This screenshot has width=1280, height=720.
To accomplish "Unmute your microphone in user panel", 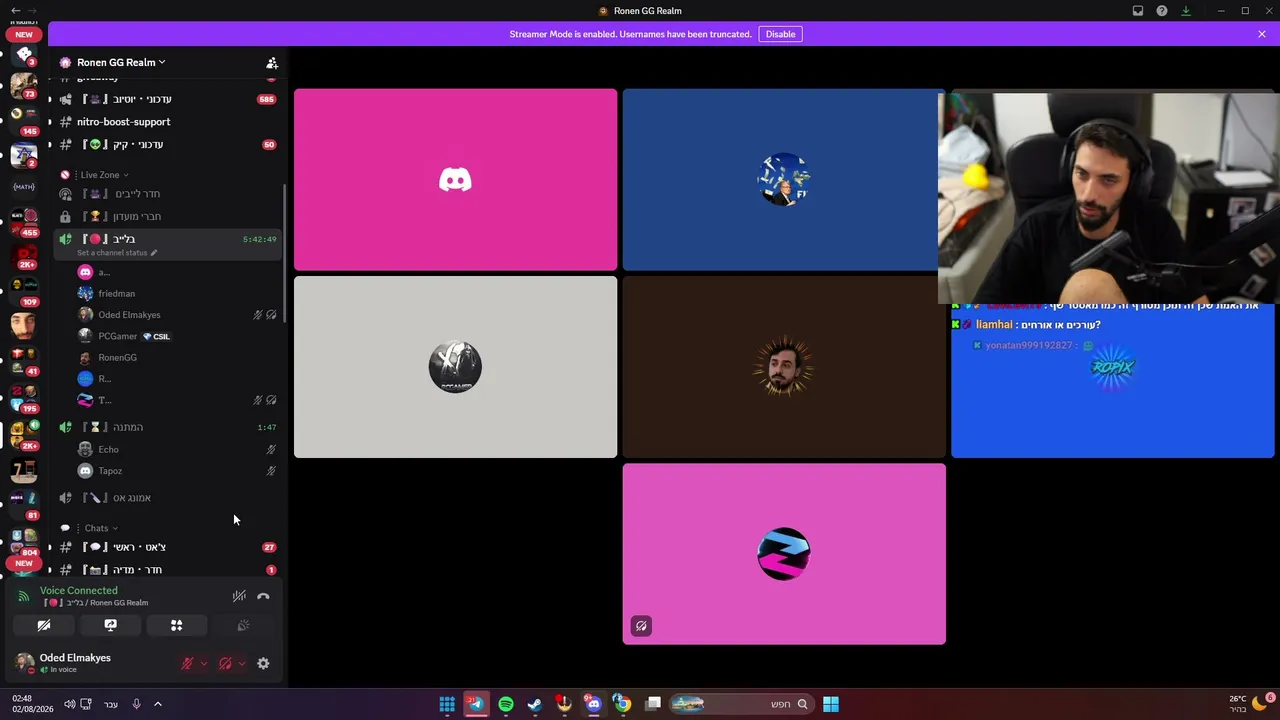I will (187, 663).
